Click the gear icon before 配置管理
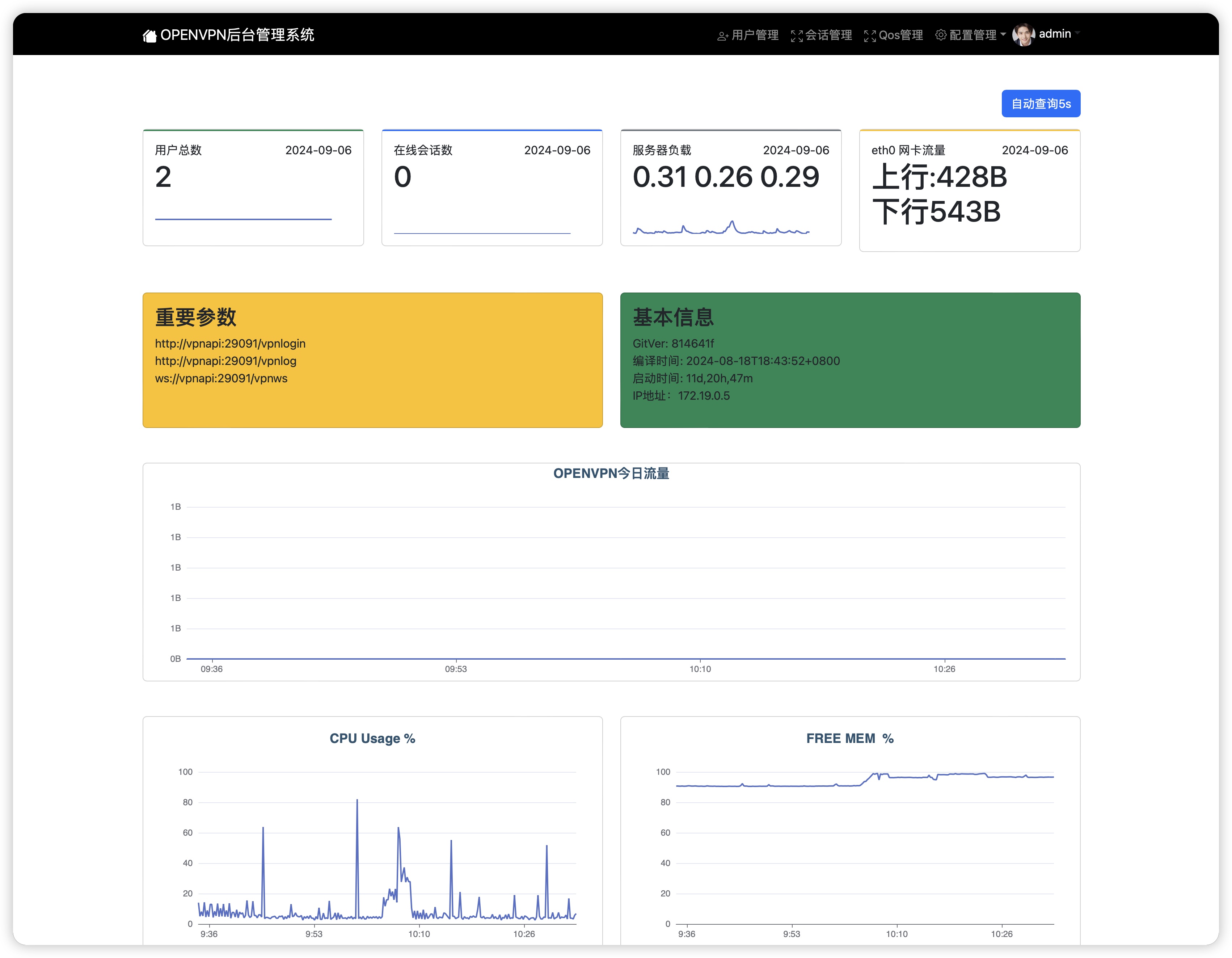The height and width of the screenshot is (958, 1232). (x=940, y=35)
